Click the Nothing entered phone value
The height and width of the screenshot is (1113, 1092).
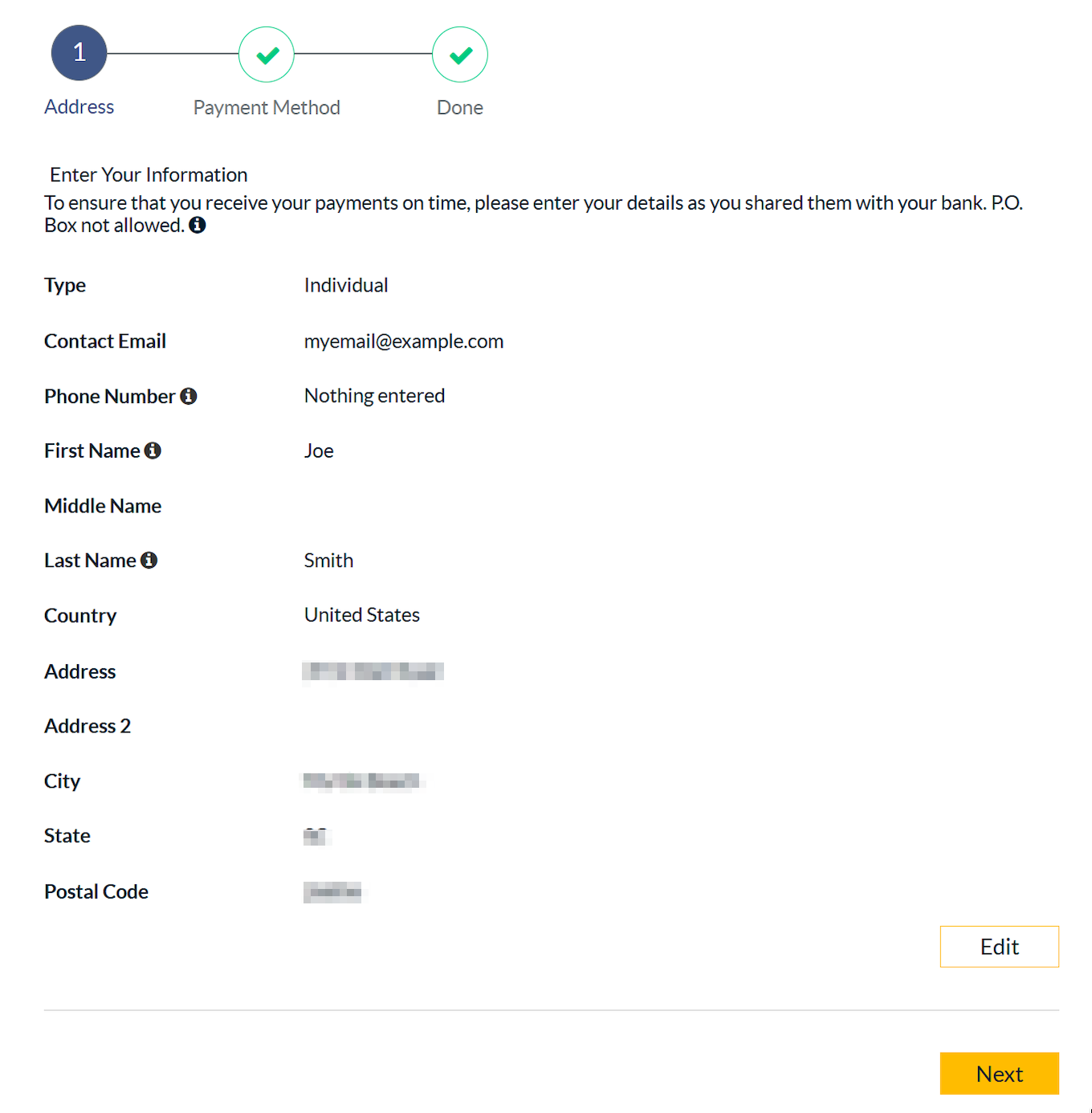(374, 396)
